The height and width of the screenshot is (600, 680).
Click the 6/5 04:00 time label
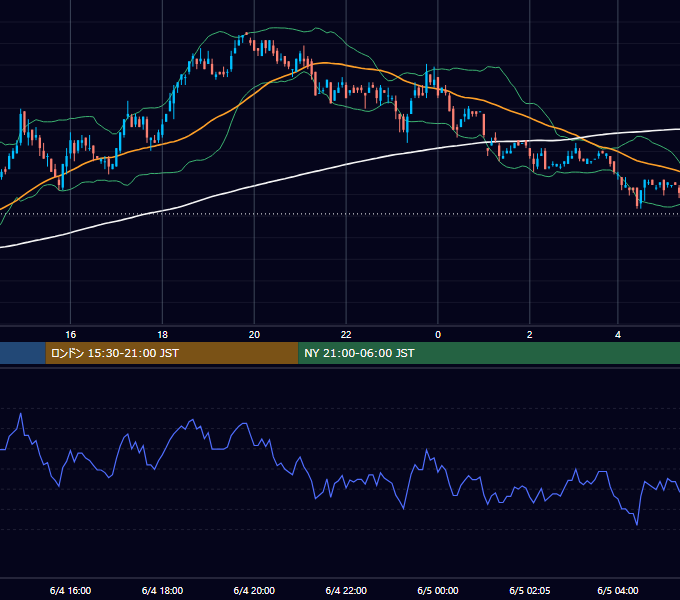point(618,590)
